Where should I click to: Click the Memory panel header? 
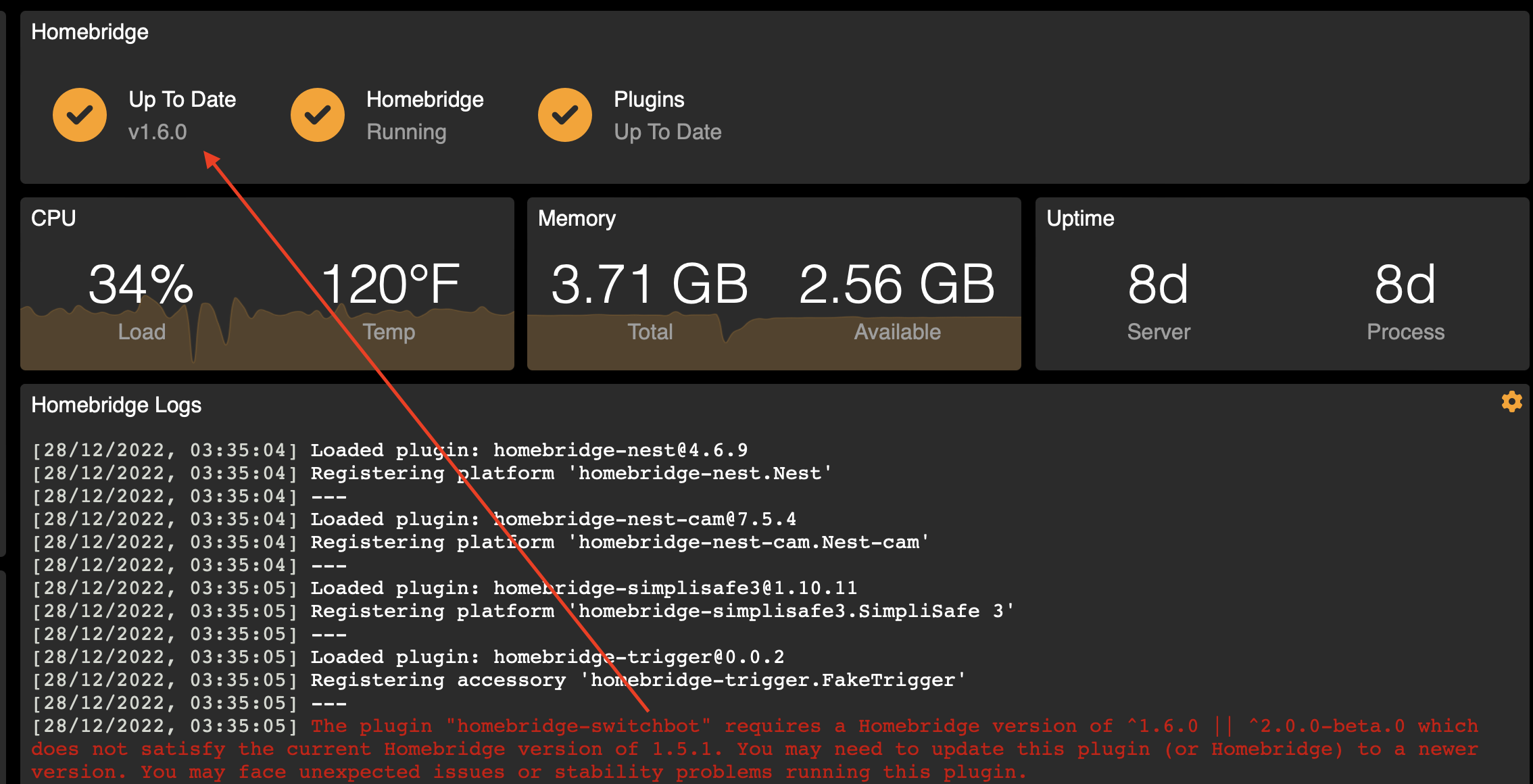[577, 218]
